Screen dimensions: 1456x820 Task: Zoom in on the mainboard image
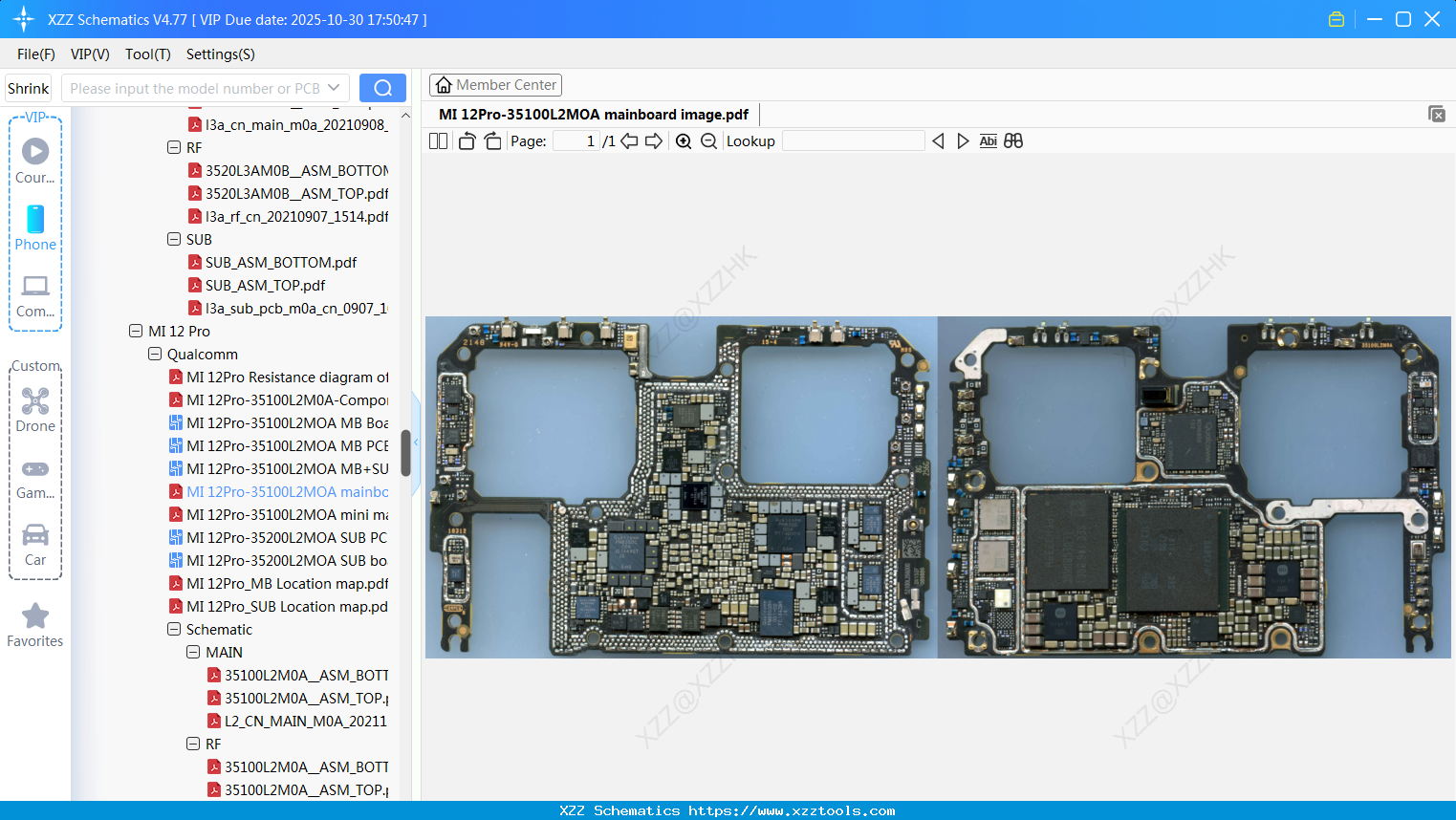(683, 140)
